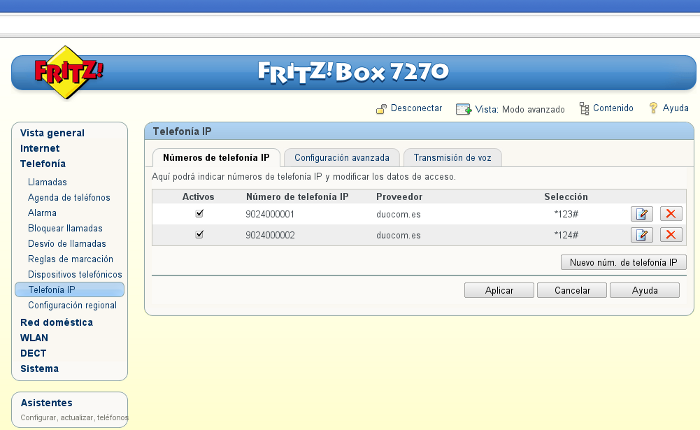
Task: Edit the 9024000002 number entry
Action: point(641,235)
